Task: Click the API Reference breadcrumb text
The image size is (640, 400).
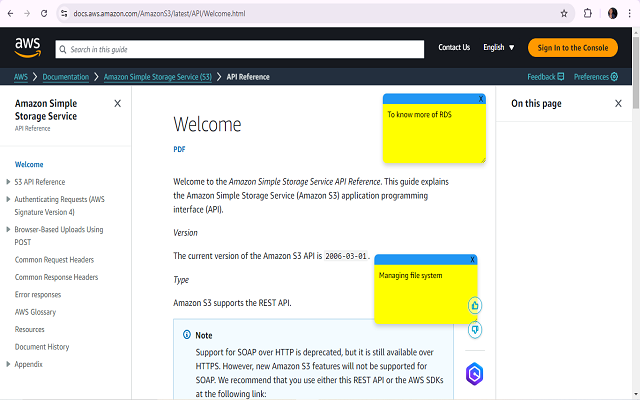Action: click(x=248, y=77)
